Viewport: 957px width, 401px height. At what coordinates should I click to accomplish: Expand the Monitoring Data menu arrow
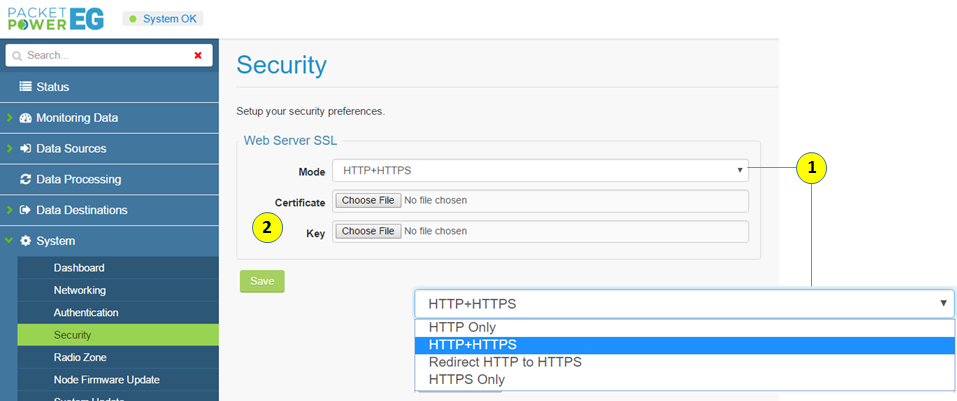pos(9,118)
